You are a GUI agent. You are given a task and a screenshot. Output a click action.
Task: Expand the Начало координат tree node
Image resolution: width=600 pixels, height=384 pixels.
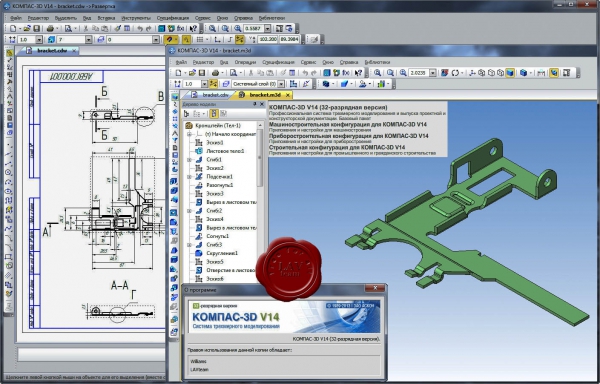(x=189, y=134)
